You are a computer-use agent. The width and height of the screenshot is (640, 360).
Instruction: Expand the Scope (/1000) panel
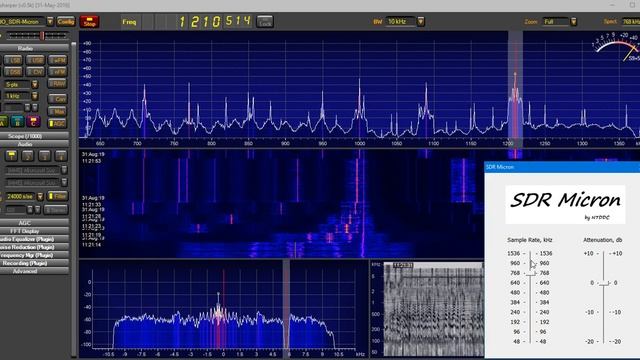[34, 136]
